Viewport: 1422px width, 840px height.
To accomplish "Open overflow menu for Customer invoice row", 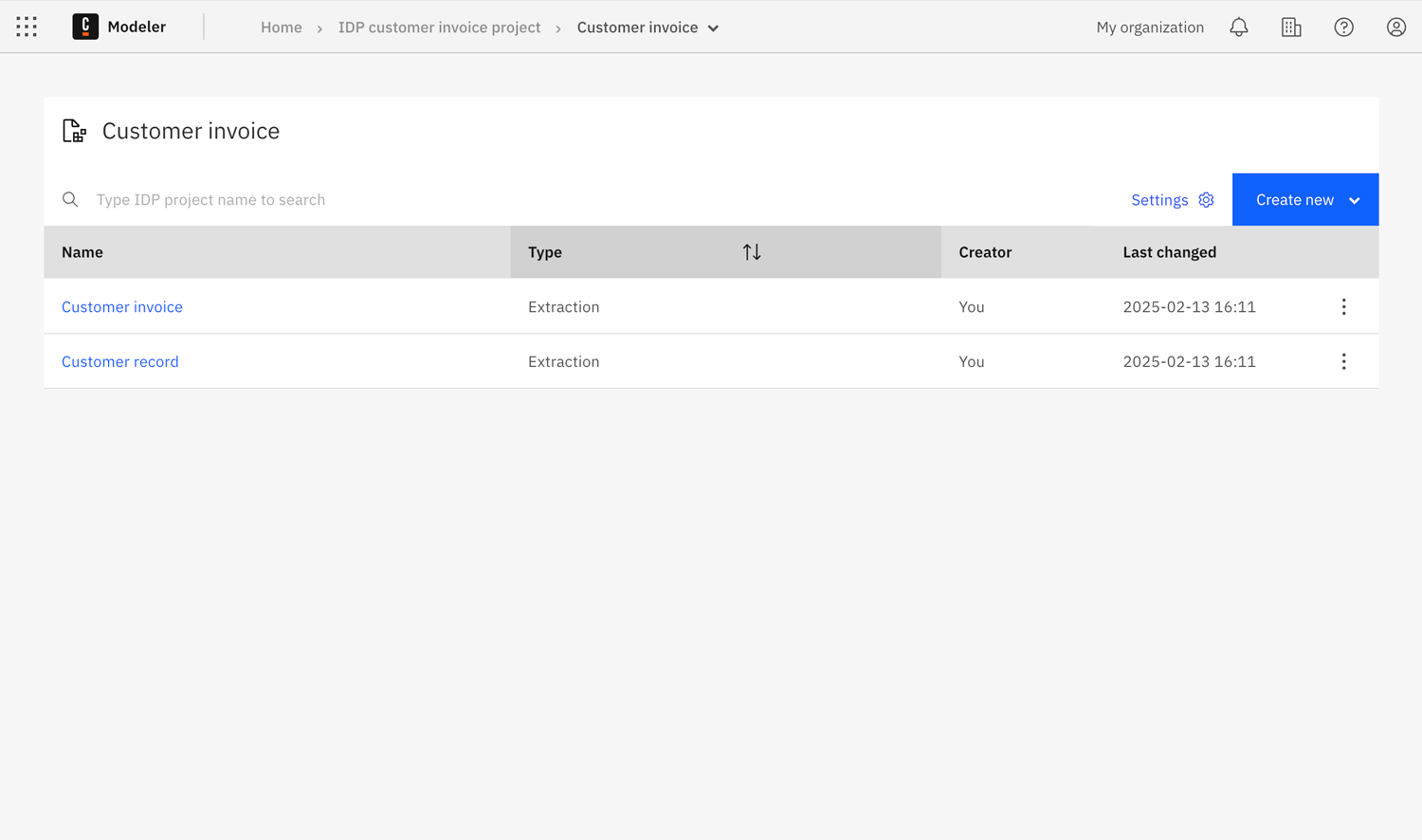I will tap(1343, 306).
